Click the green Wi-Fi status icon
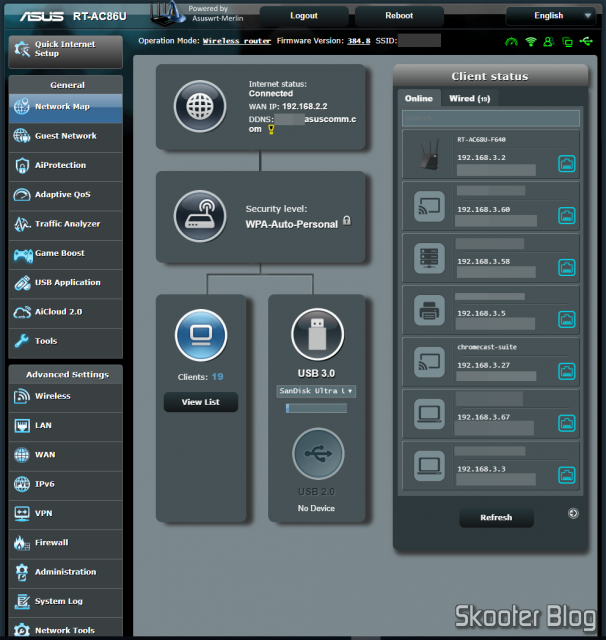Screen dimensions: 606x640 tap(531, 41)
